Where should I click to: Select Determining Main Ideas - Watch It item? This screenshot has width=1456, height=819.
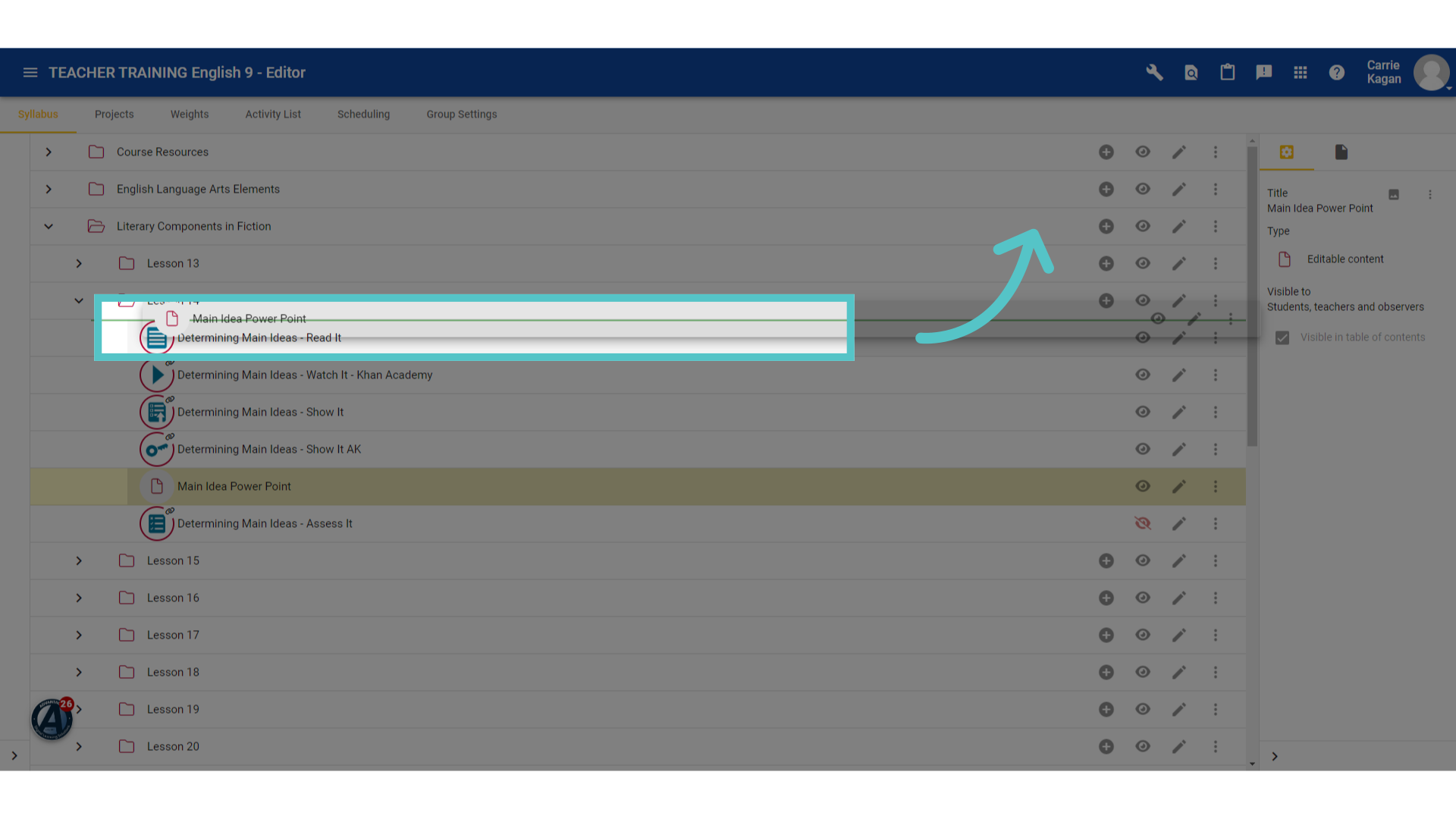pos(305,375)
